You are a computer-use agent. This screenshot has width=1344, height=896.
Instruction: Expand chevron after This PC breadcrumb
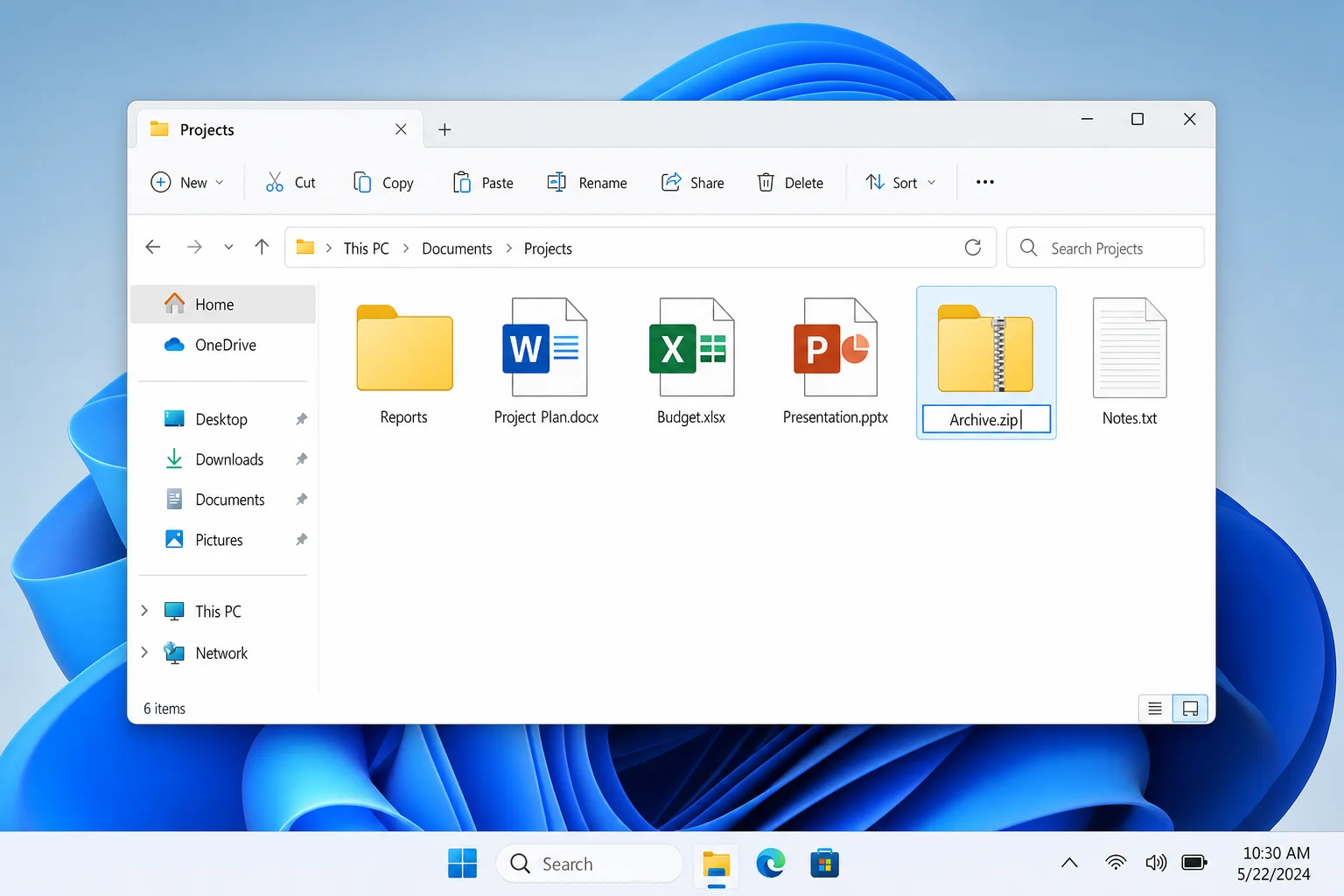[406, 248]
